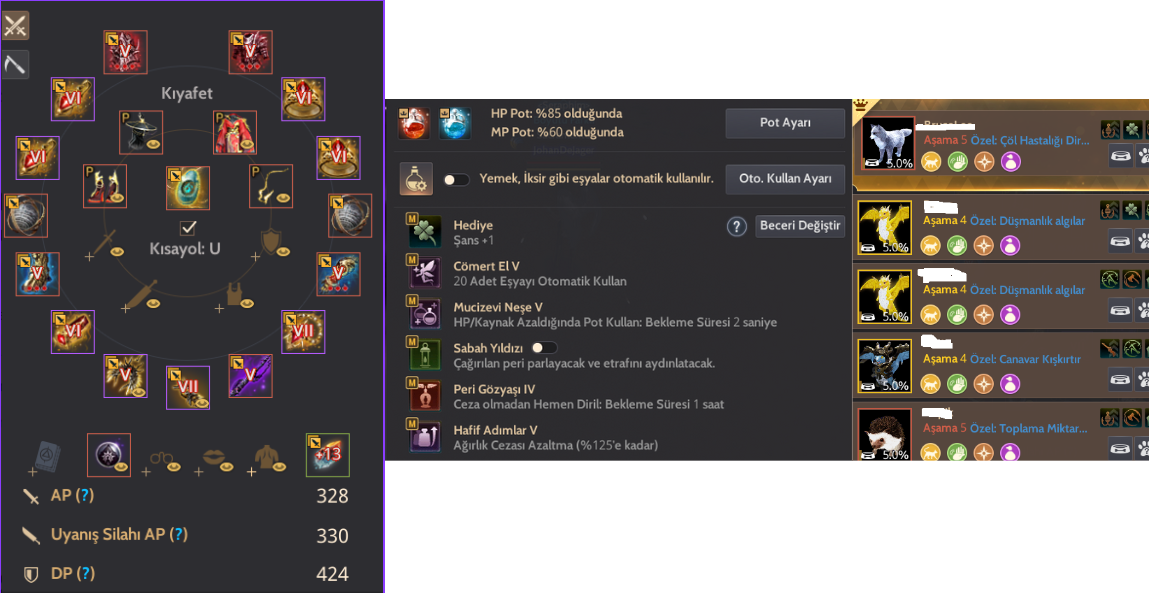Select the hedgehog pet thumbnail
The width and height of the screenshot is (1149, 593).
point(886,435)
